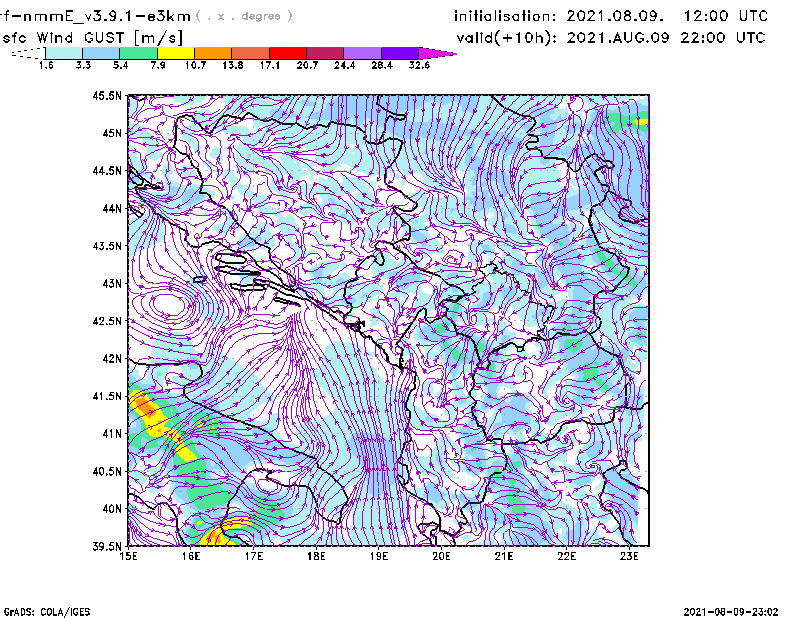
Task: Click the colorbar value label 10.7
Action: point(195,65)
